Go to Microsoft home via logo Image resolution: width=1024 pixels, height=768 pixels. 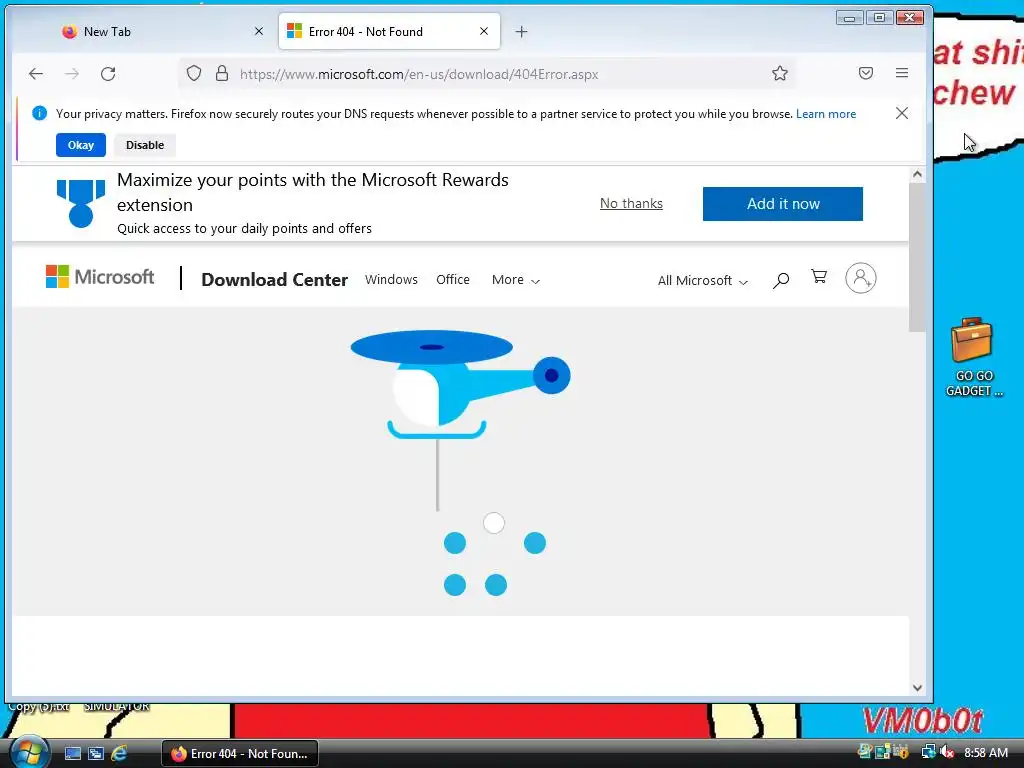coord(100,277)
